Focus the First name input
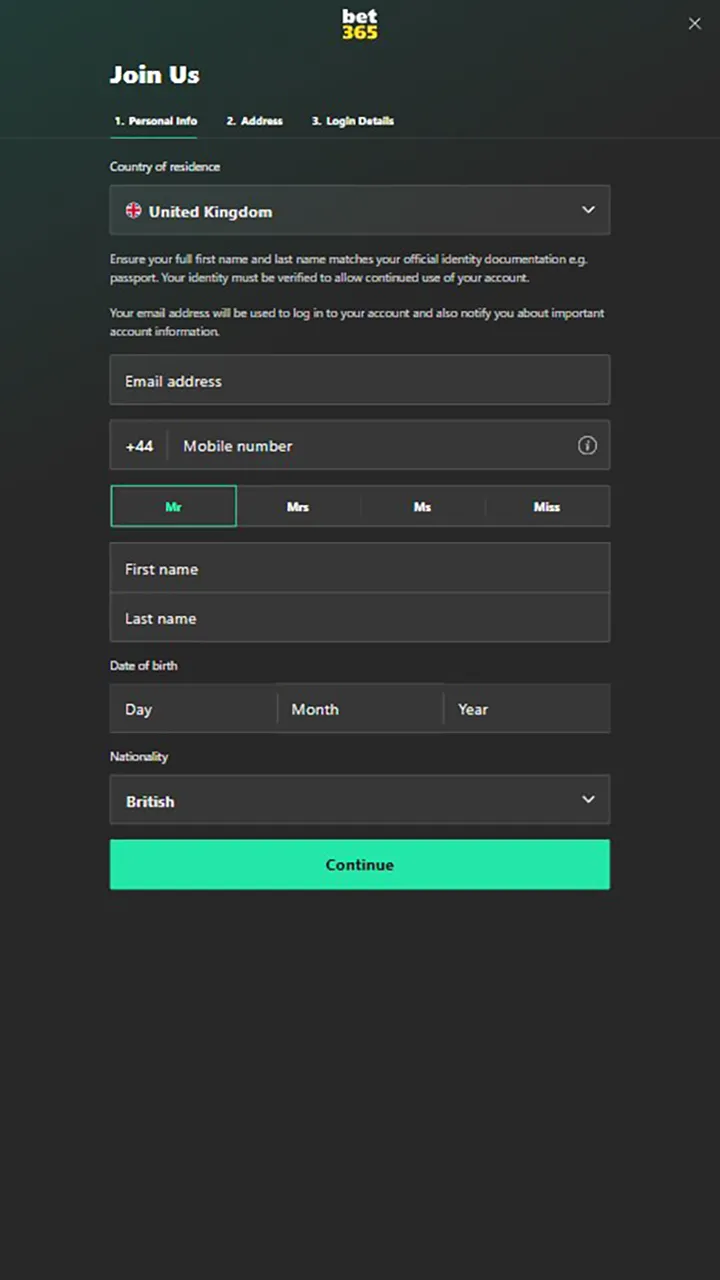Screen dimensions: 720x1280 coord(359,569)
